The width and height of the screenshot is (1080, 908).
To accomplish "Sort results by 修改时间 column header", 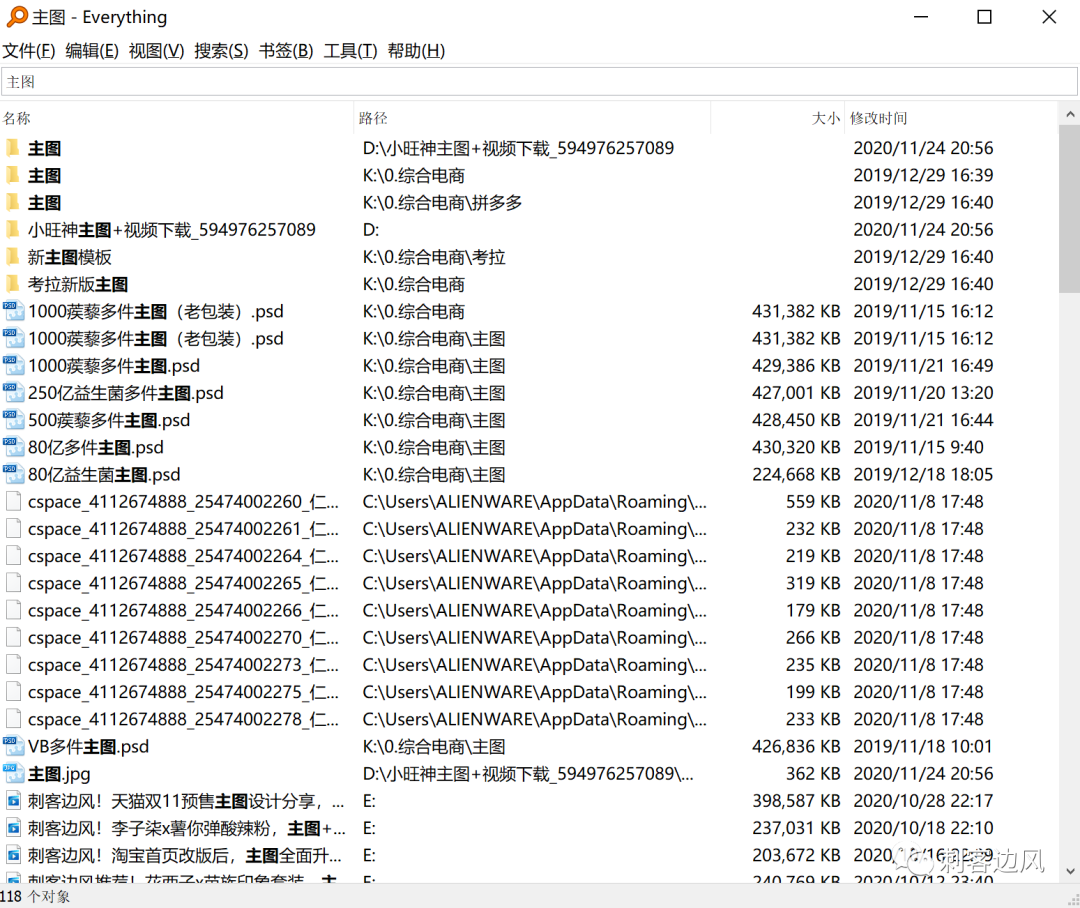I will [951, 118].
